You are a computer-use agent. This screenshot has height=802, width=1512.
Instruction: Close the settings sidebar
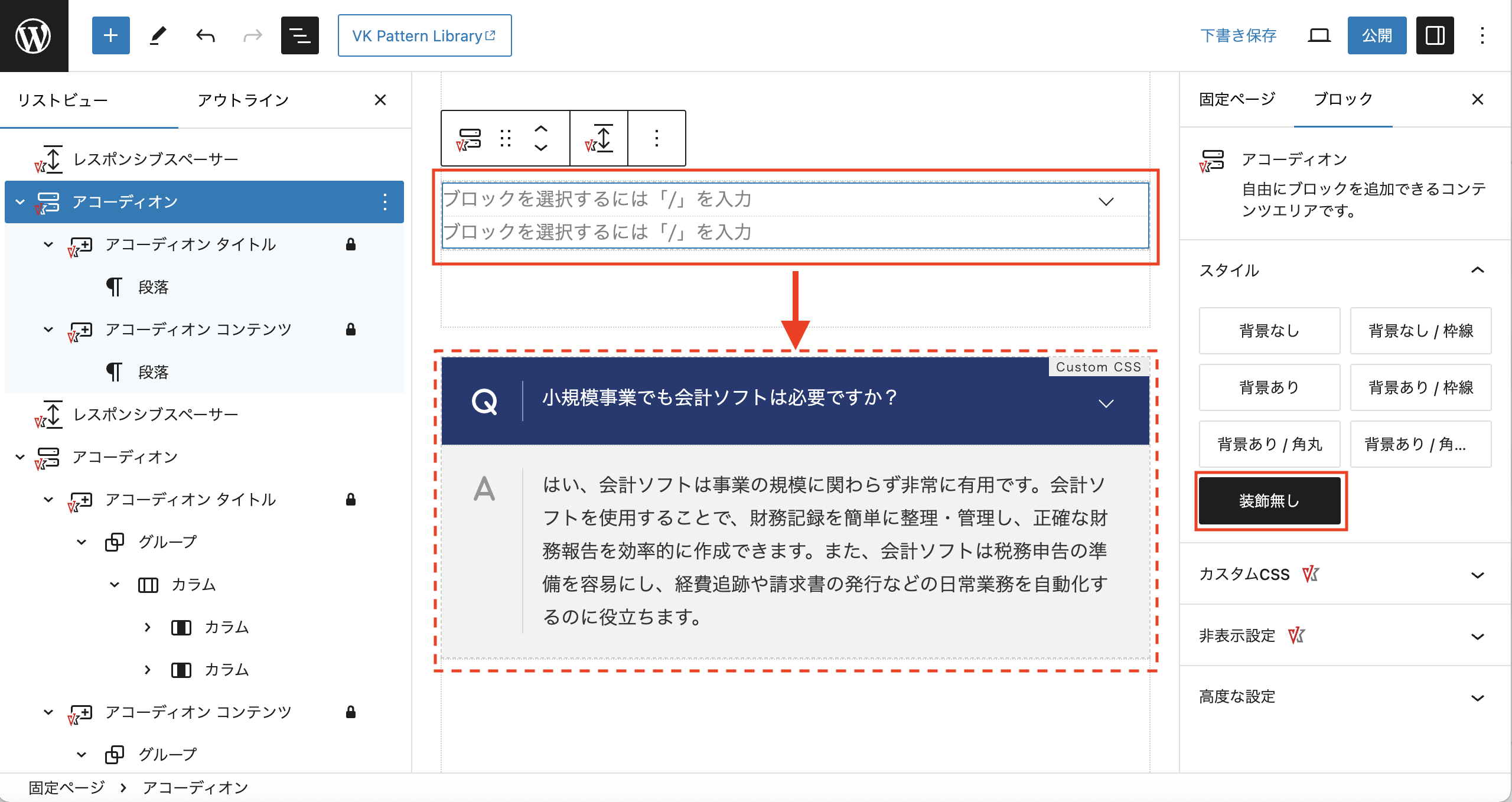pos(1477,99)
